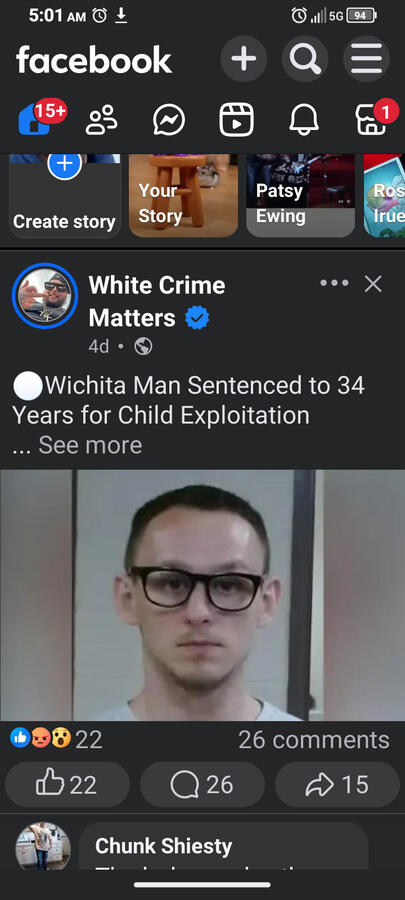Tap the plus create icon in header

tap(244, 59)
